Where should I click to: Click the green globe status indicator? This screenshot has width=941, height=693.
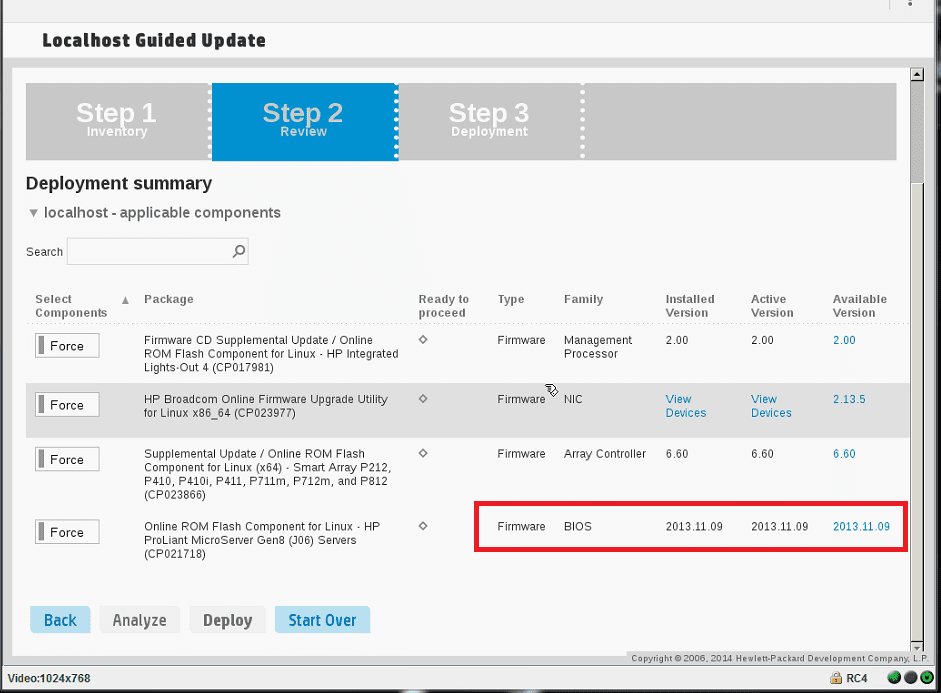tap(894, 677)
